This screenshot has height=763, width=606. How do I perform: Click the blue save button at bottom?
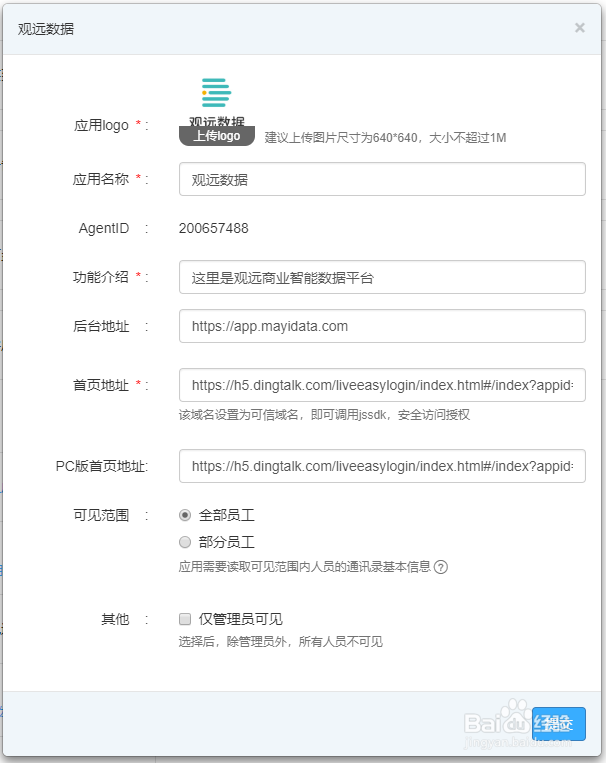(x=559, y=724)
